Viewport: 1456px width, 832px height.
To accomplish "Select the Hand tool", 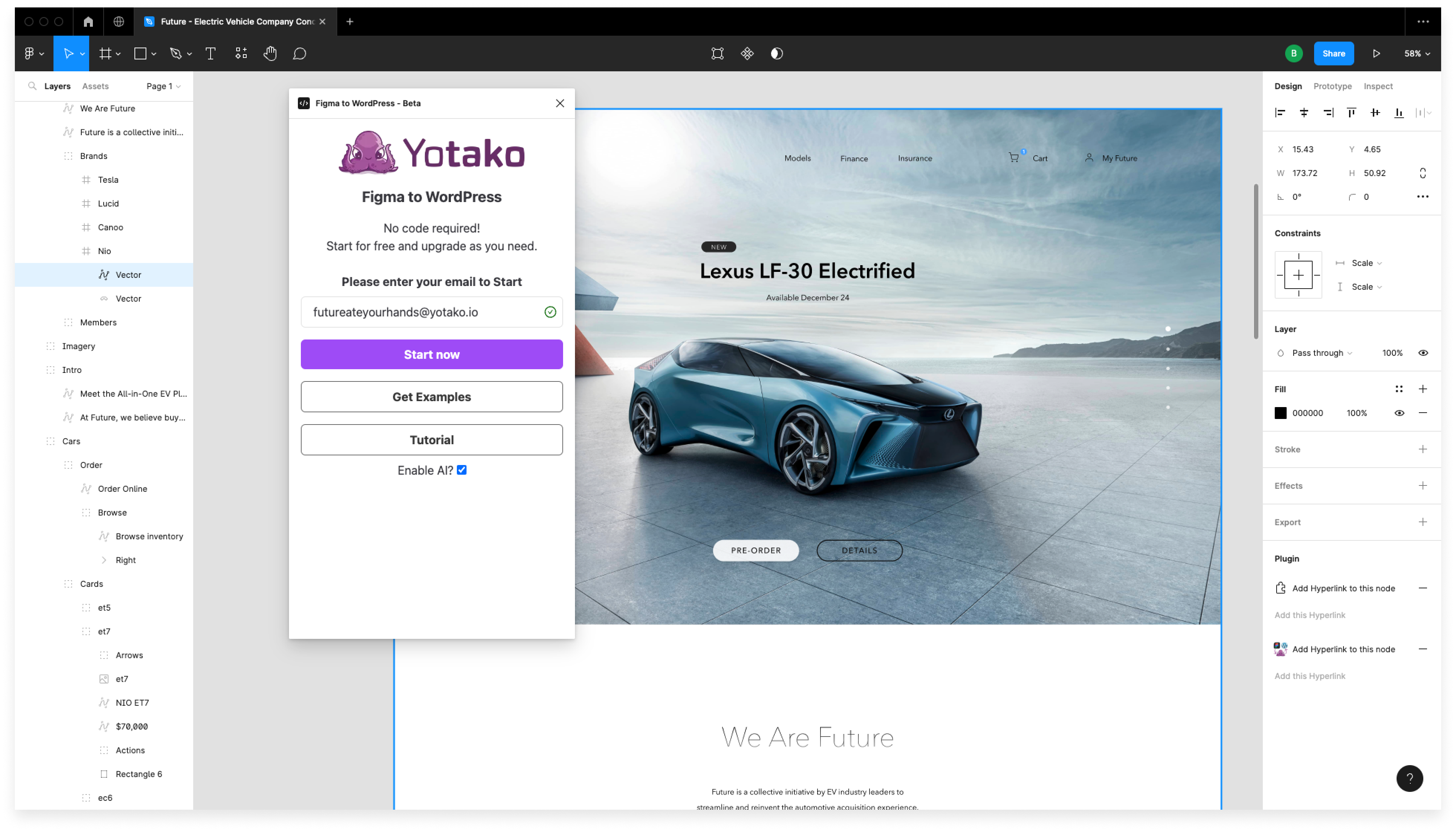I will [x=270, y=54].
